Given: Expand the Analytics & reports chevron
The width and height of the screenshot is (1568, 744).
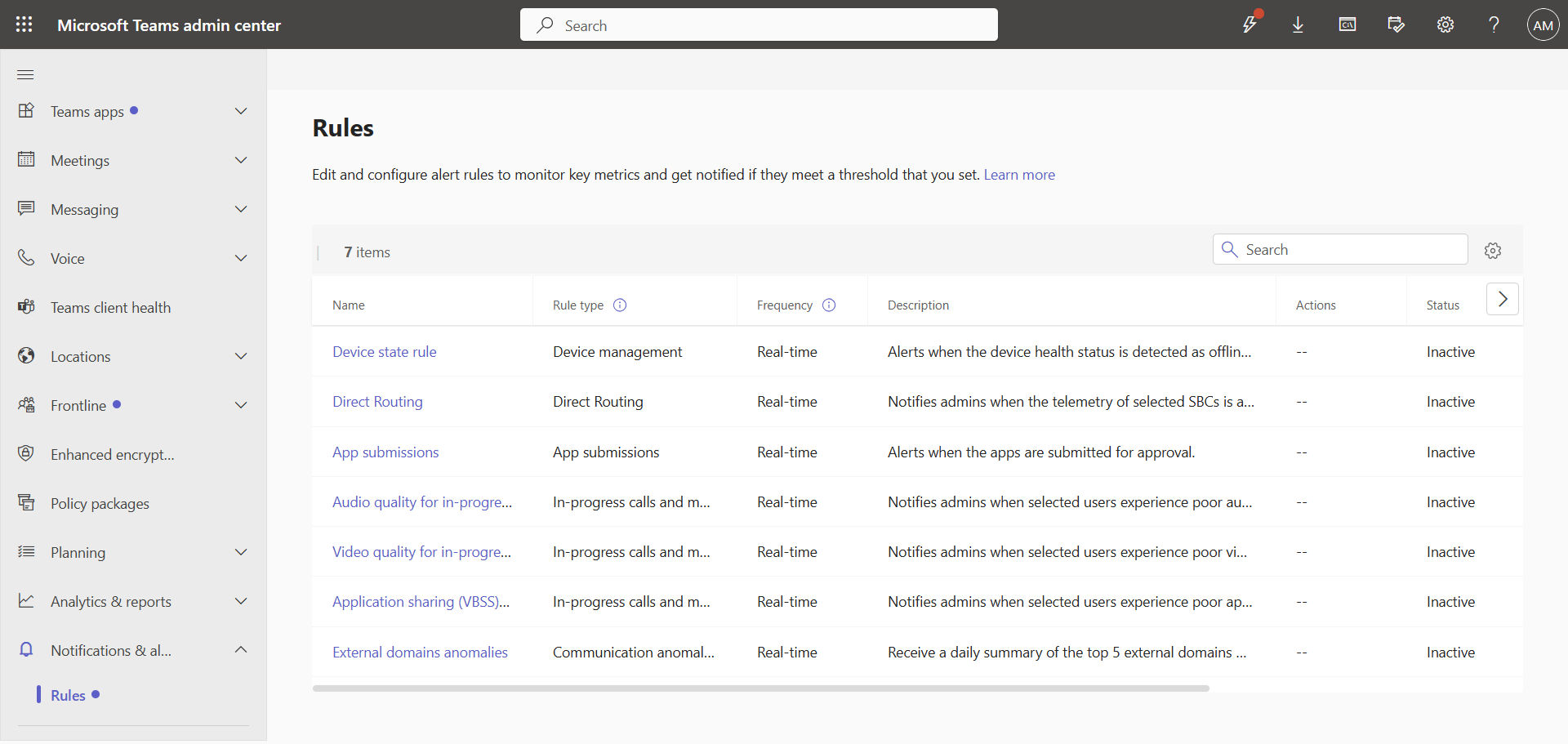Looking at the screenshot, I should click(241, 601).
